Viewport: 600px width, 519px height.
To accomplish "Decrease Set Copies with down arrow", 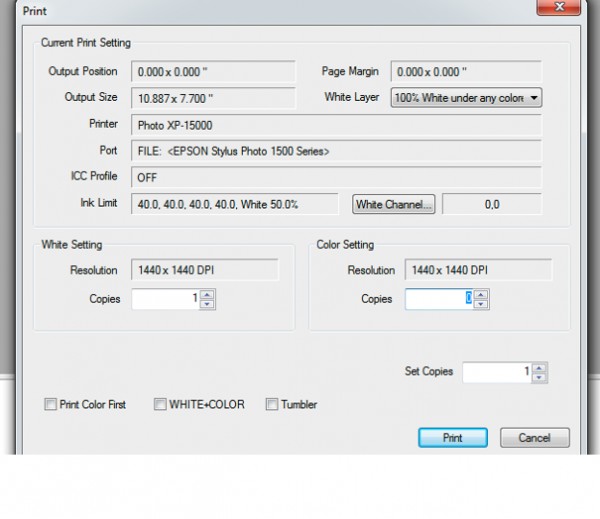I will (540, 377).
